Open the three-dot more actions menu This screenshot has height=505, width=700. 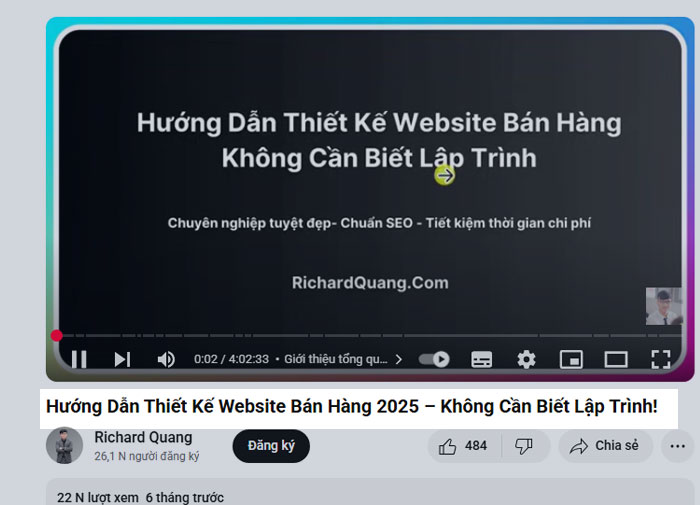(678, 446)
